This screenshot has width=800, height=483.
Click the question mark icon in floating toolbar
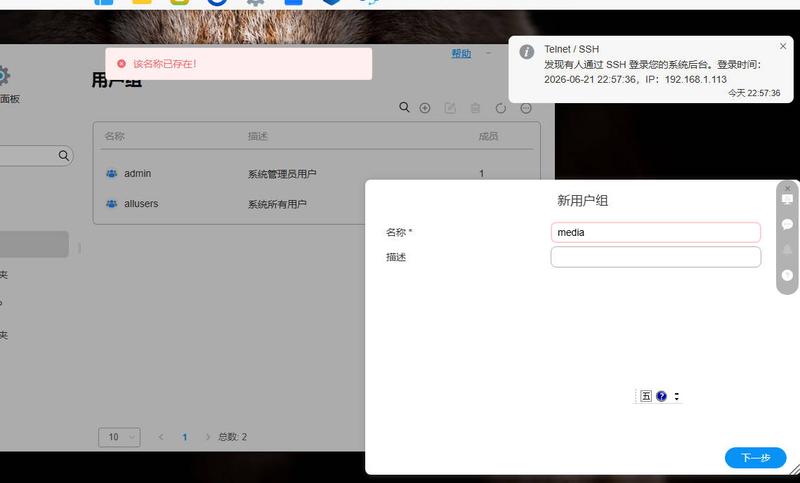tap(787, 275)
